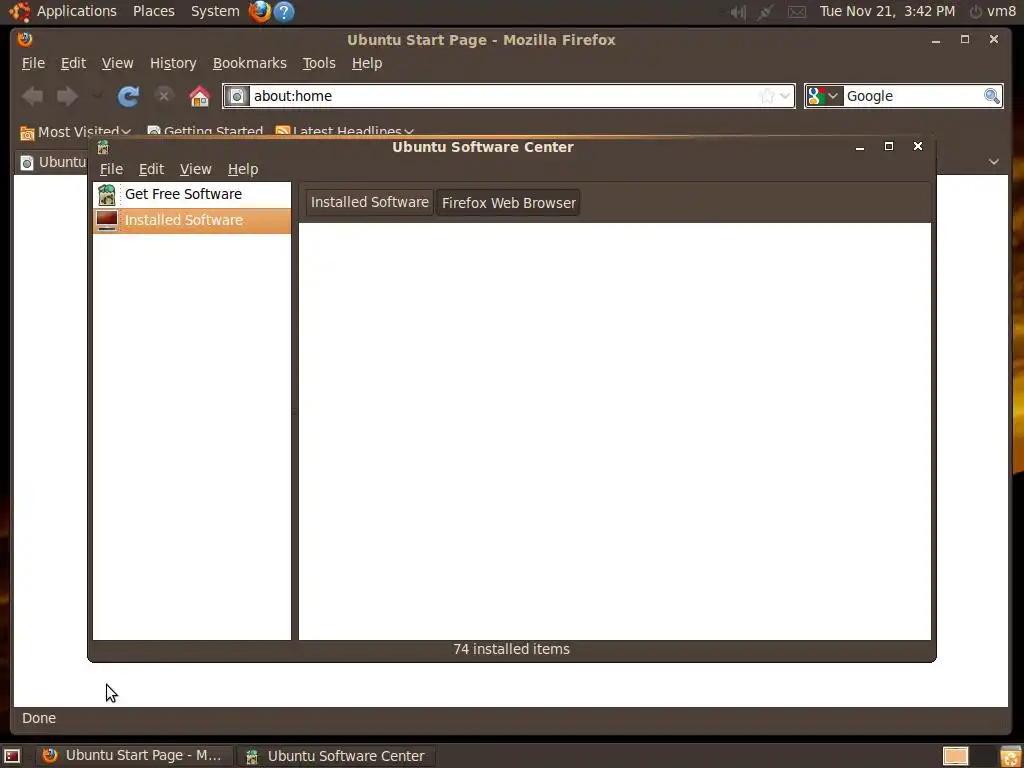This screenshot has width=1024, height=768.
Task: Click Firefox Web Browser breadcrumb button
Action: click(509, 202)
